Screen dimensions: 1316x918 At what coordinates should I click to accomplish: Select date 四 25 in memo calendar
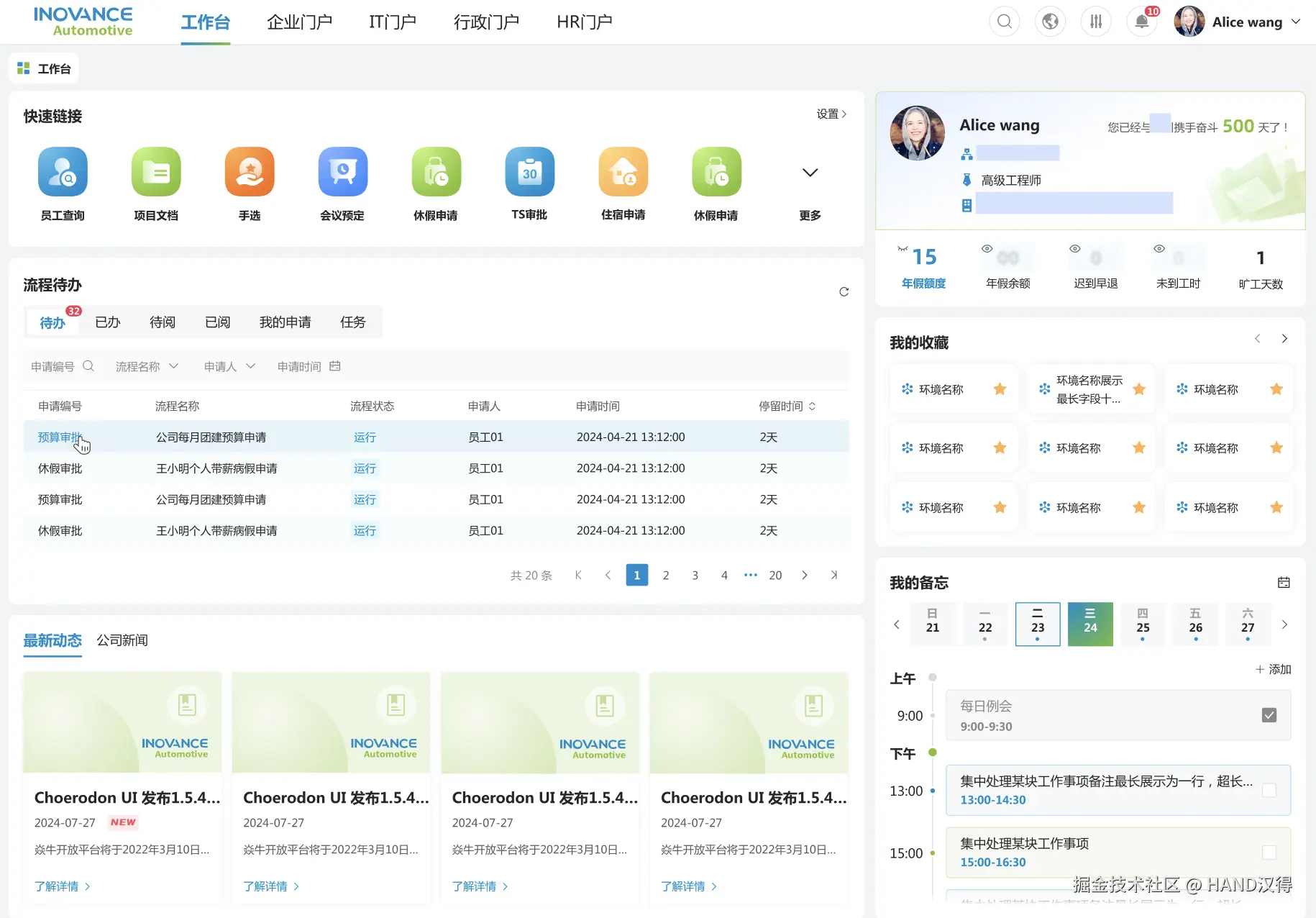pyautogui.click(x=1143, y=624)
